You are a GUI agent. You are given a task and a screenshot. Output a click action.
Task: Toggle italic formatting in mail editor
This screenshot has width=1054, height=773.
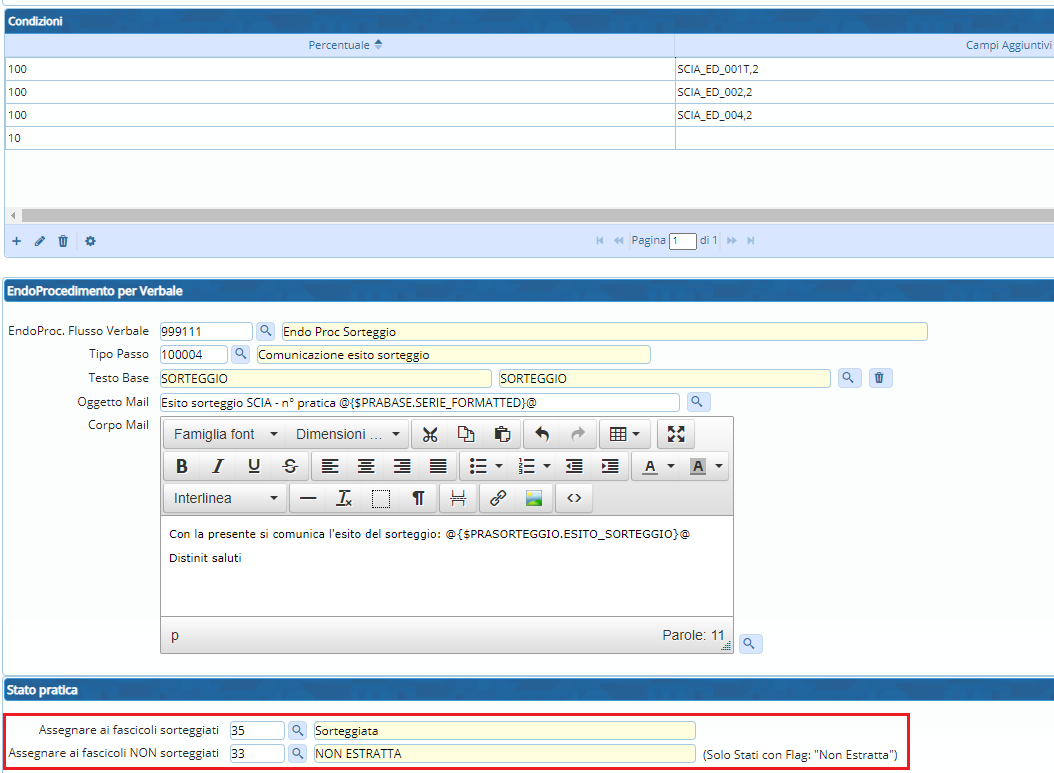pos(217,466)
